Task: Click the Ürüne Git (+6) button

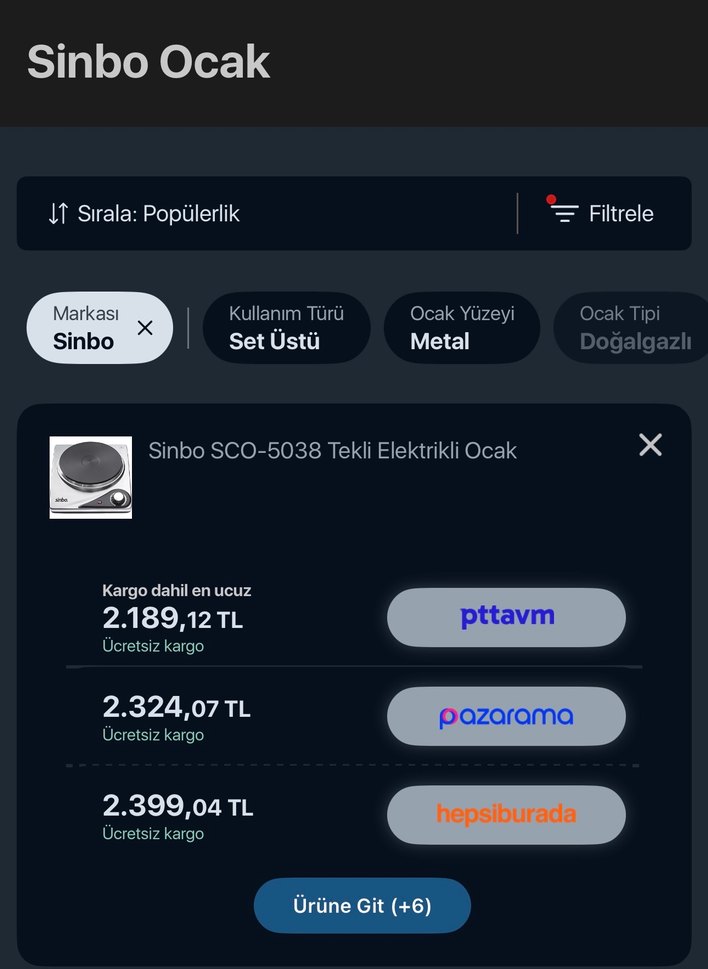Action: coord(362,905)
